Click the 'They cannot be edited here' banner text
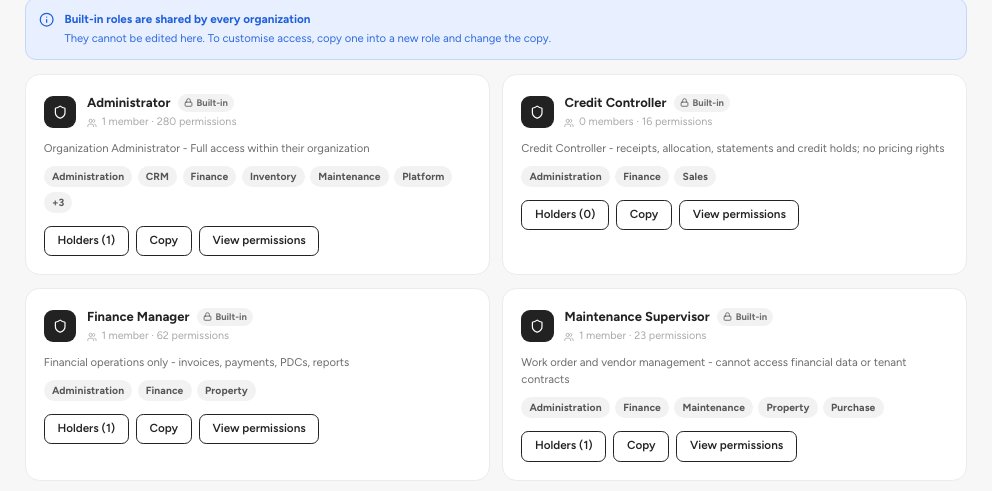Screen dimensions: 992x491 pos(307,38)
